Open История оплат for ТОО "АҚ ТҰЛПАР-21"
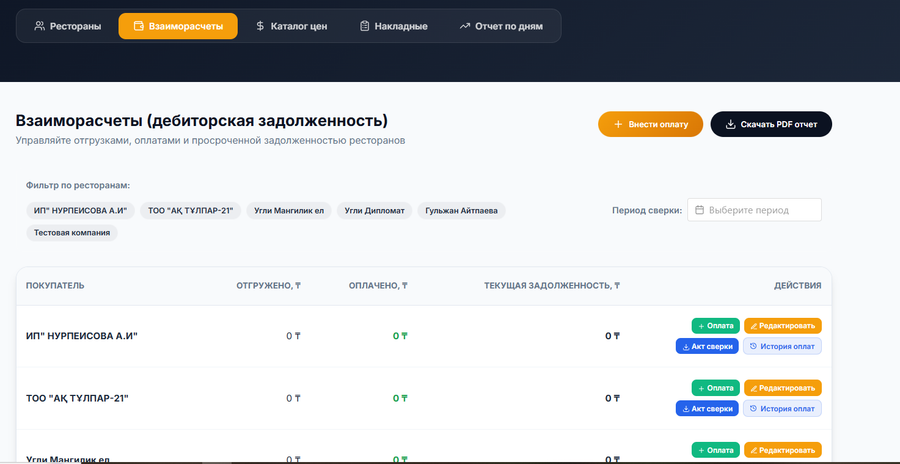Viewport: 900px width, 464px height. pyautogui.click(x=782, y=408)
